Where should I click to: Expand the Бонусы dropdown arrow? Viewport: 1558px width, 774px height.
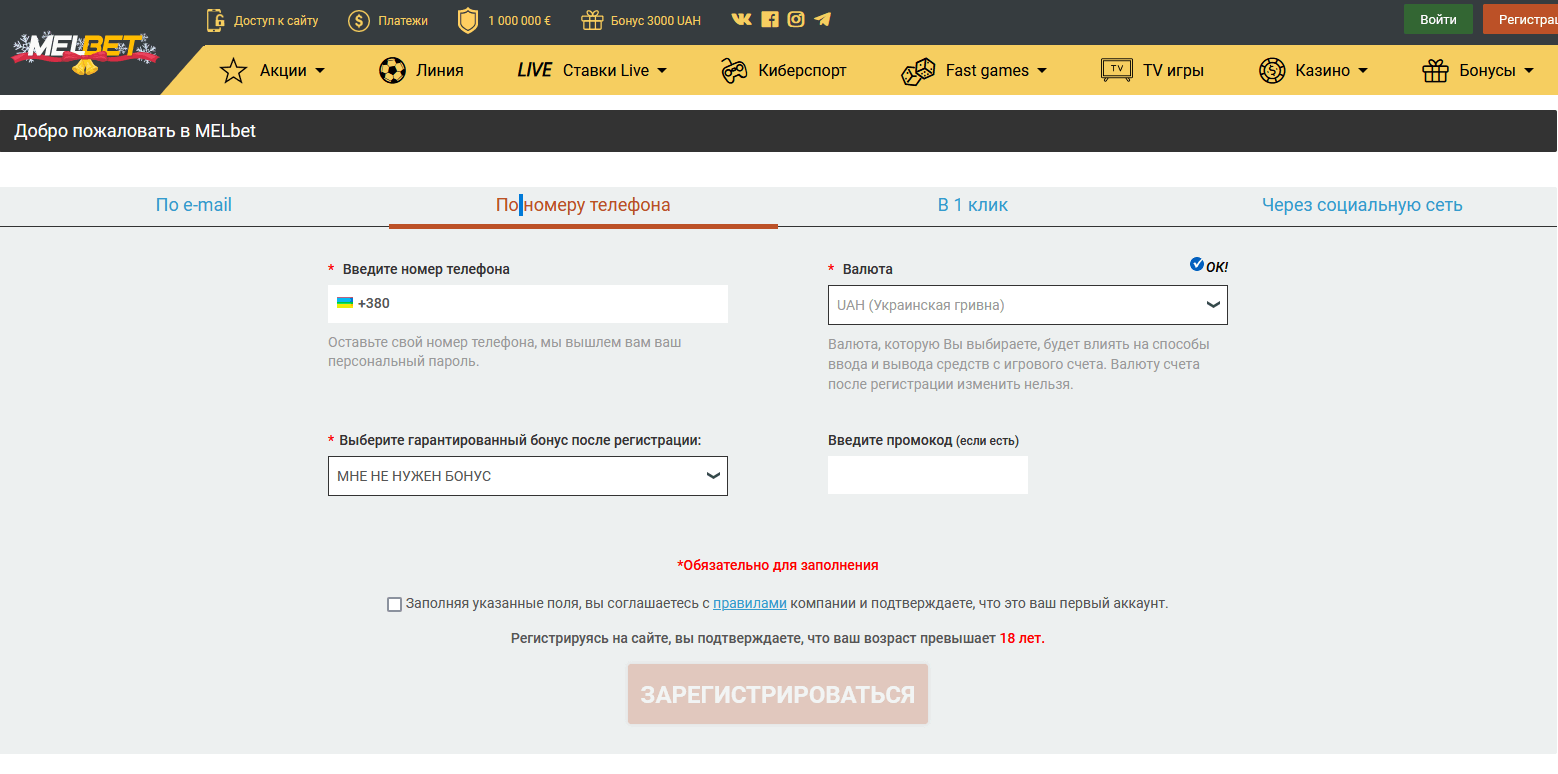[x=1529, y=71]
